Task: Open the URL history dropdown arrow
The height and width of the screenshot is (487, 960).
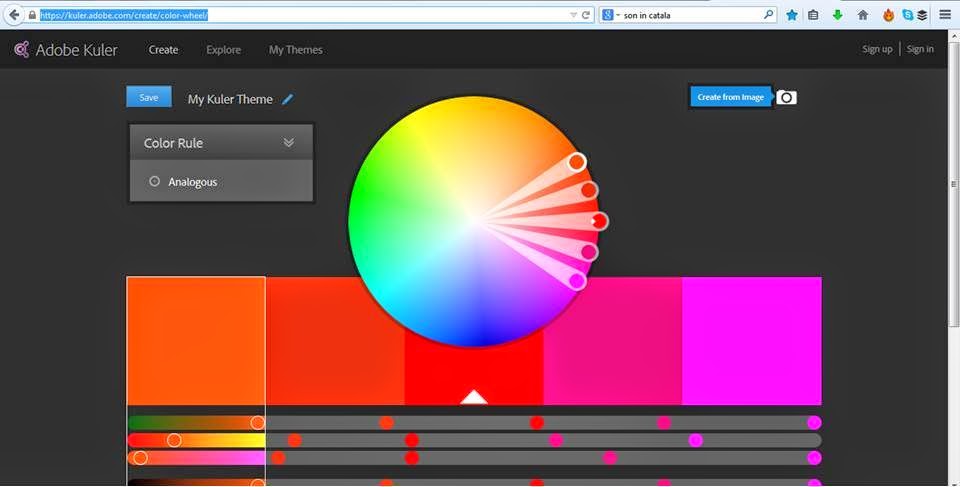Action: click(573, 15)
